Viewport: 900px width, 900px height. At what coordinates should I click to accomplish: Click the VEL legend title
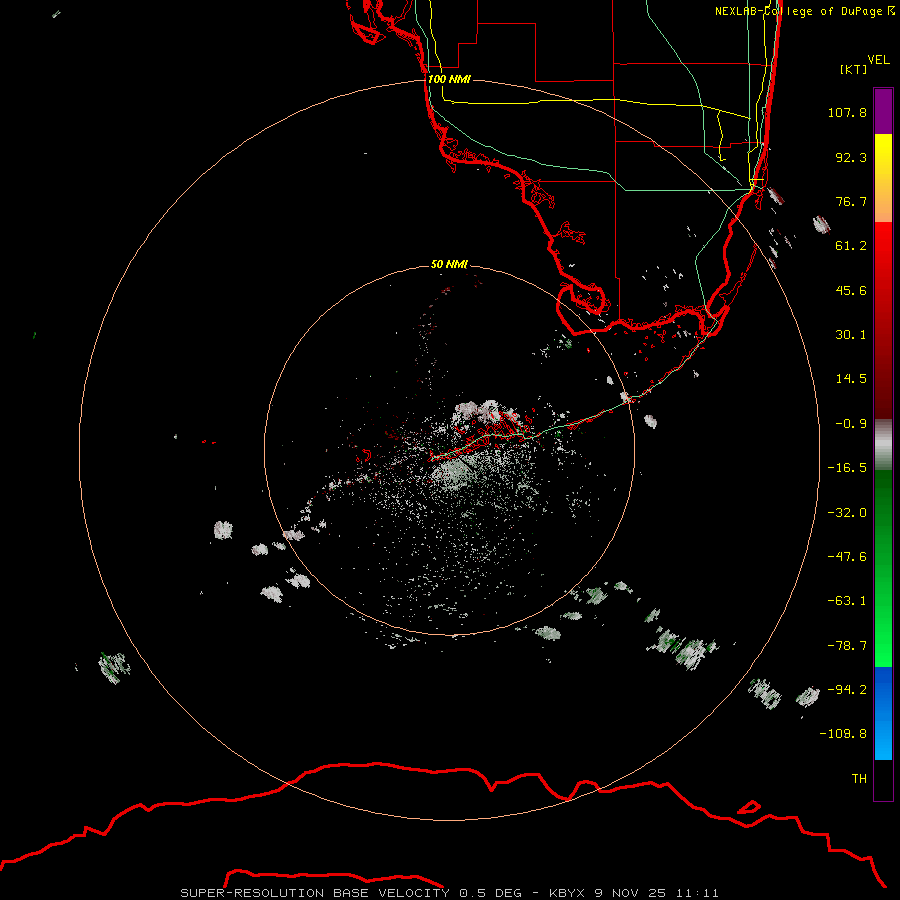[x=878, y=60]
